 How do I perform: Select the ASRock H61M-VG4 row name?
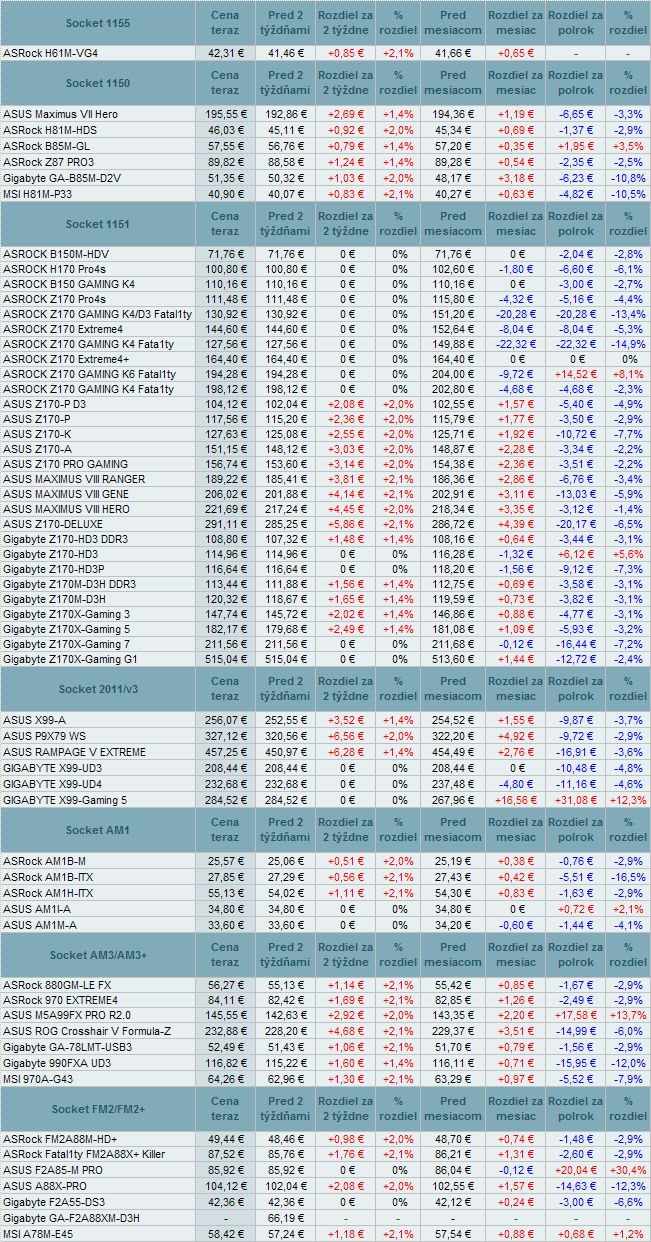(x=50, y=52)
